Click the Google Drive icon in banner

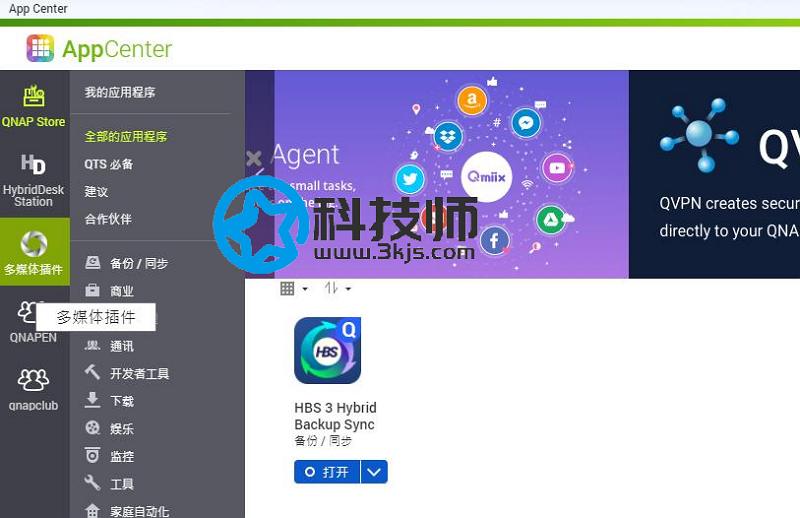pyautogui.click(x=551, y=219)
